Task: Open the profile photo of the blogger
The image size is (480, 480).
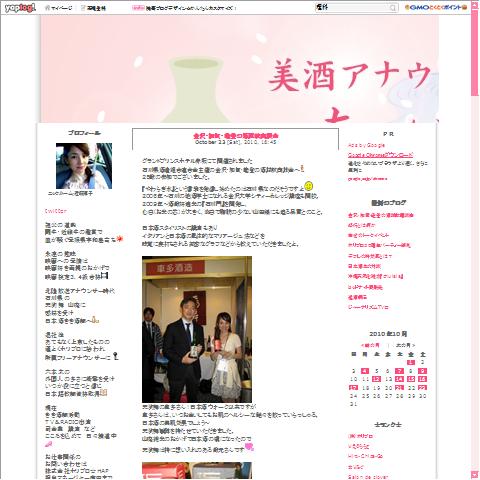Action: (x=84, y=166)
